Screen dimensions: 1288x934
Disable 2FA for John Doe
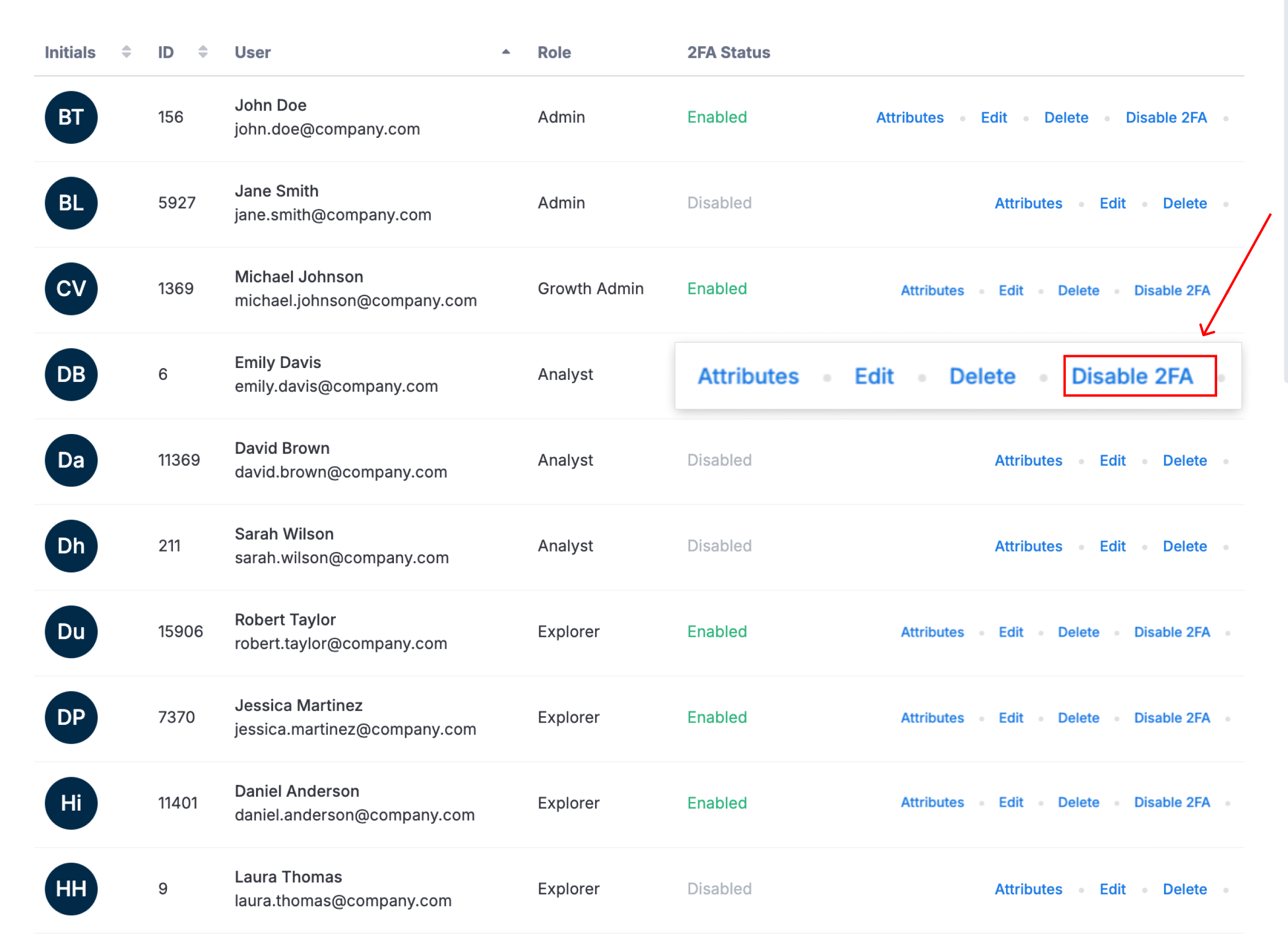point(1167,117)
